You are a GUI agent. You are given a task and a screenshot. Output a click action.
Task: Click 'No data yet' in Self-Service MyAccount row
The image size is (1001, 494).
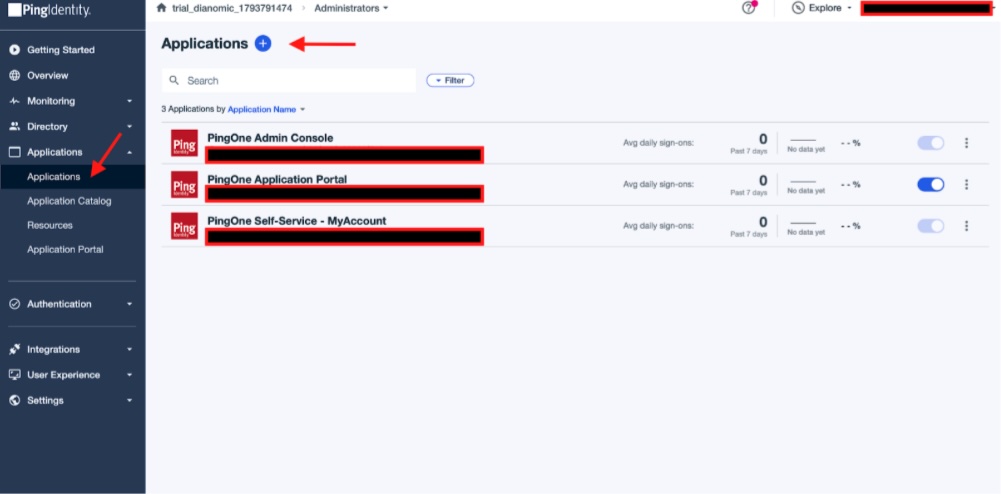pyautogui.click(x=806, y=232)
